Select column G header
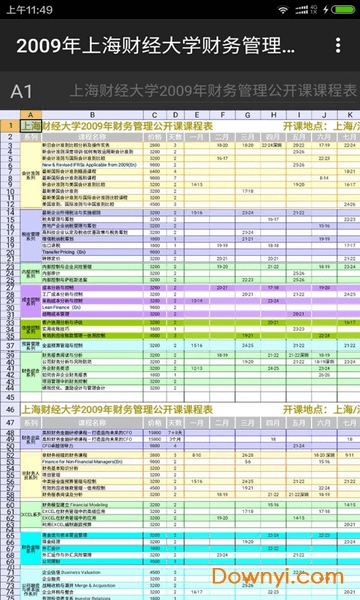Viewport: 360px width, 600px height. coord(248,115)
